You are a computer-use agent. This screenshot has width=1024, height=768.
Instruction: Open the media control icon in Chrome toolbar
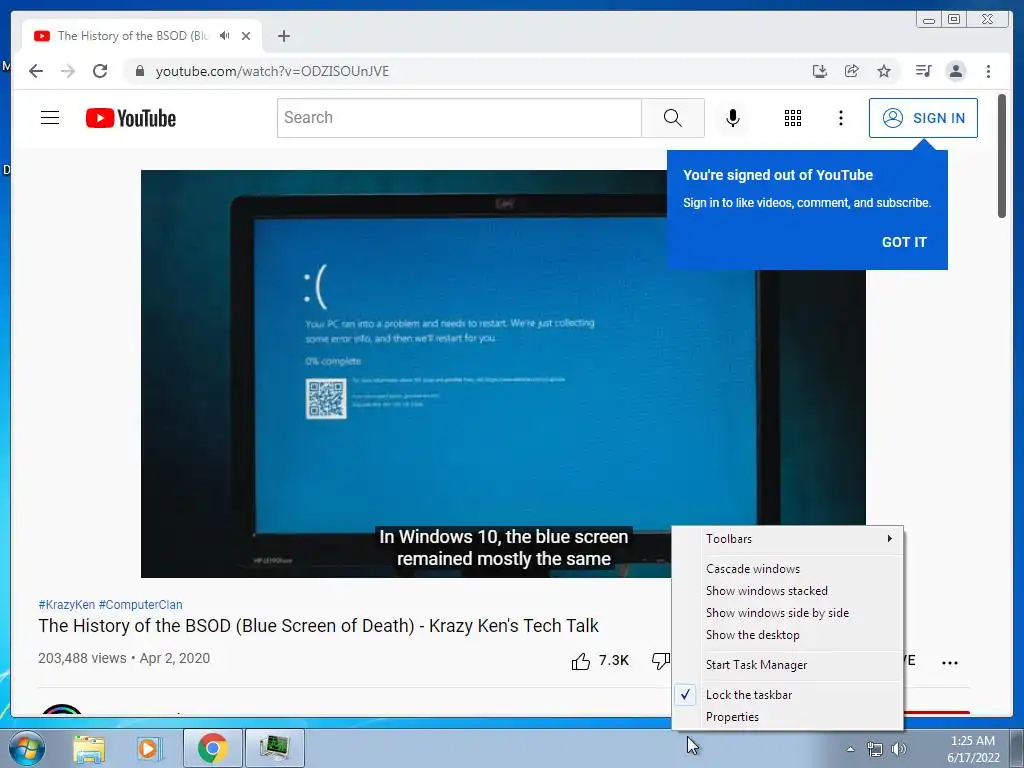tap(923, 71)
